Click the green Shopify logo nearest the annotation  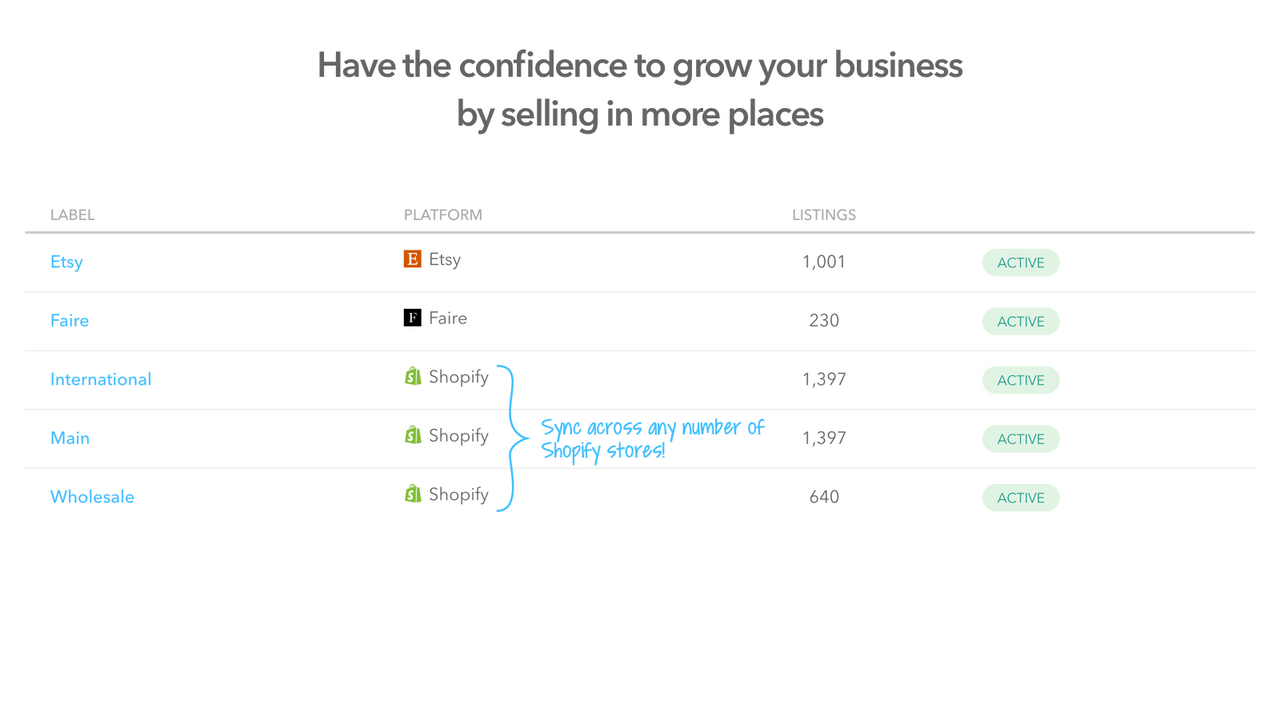411,435
